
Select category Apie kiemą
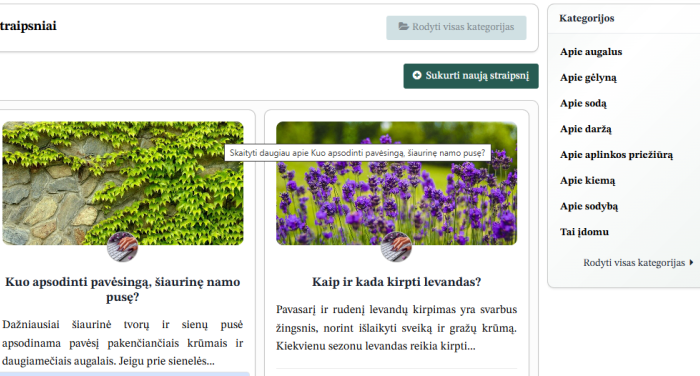588,181
